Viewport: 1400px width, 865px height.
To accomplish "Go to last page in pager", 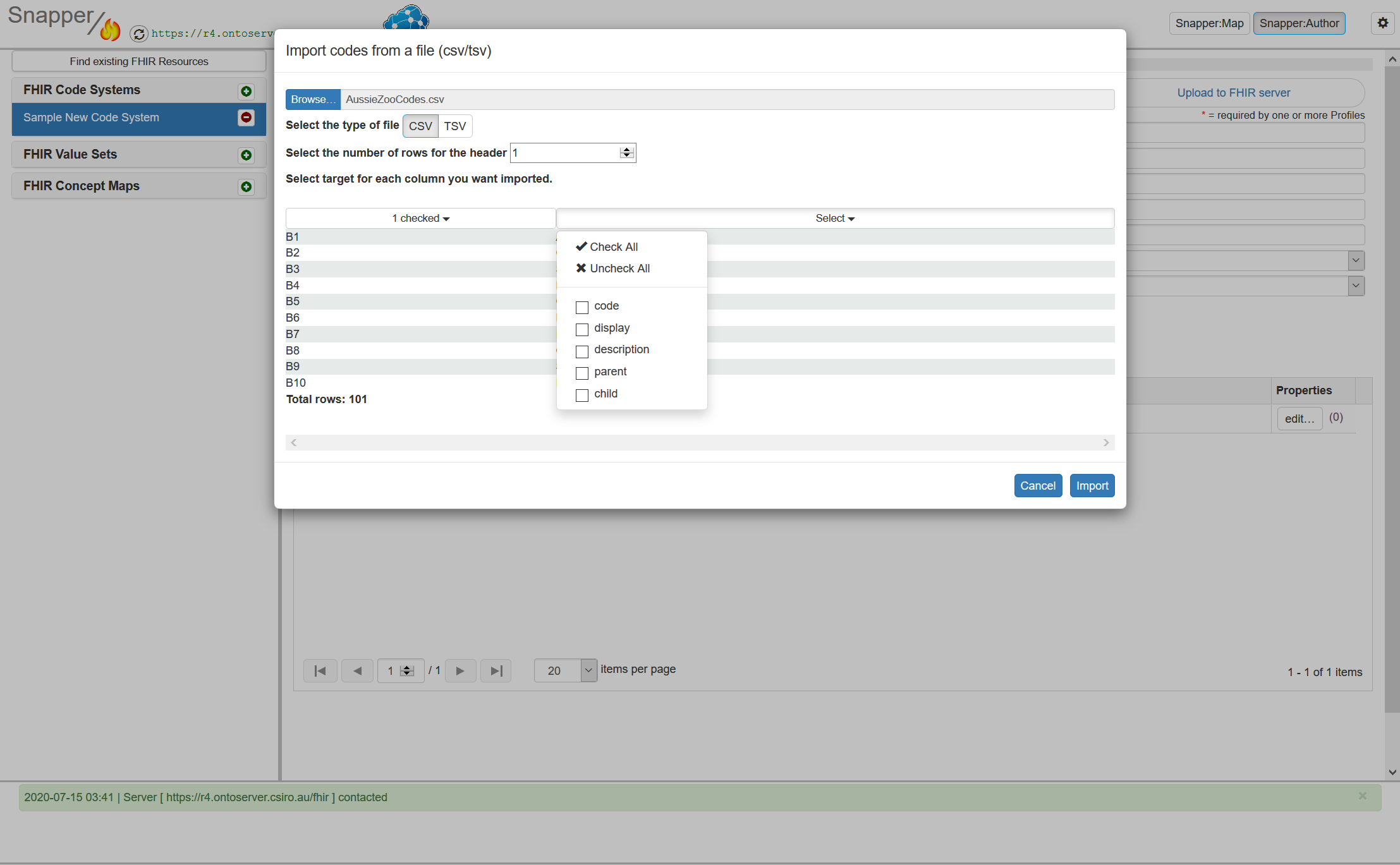I will point(496,671).
